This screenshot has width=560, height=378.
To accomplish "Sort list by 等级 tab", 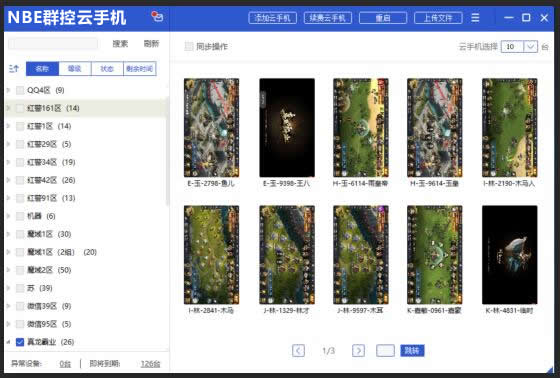I will tap(75, 69).
